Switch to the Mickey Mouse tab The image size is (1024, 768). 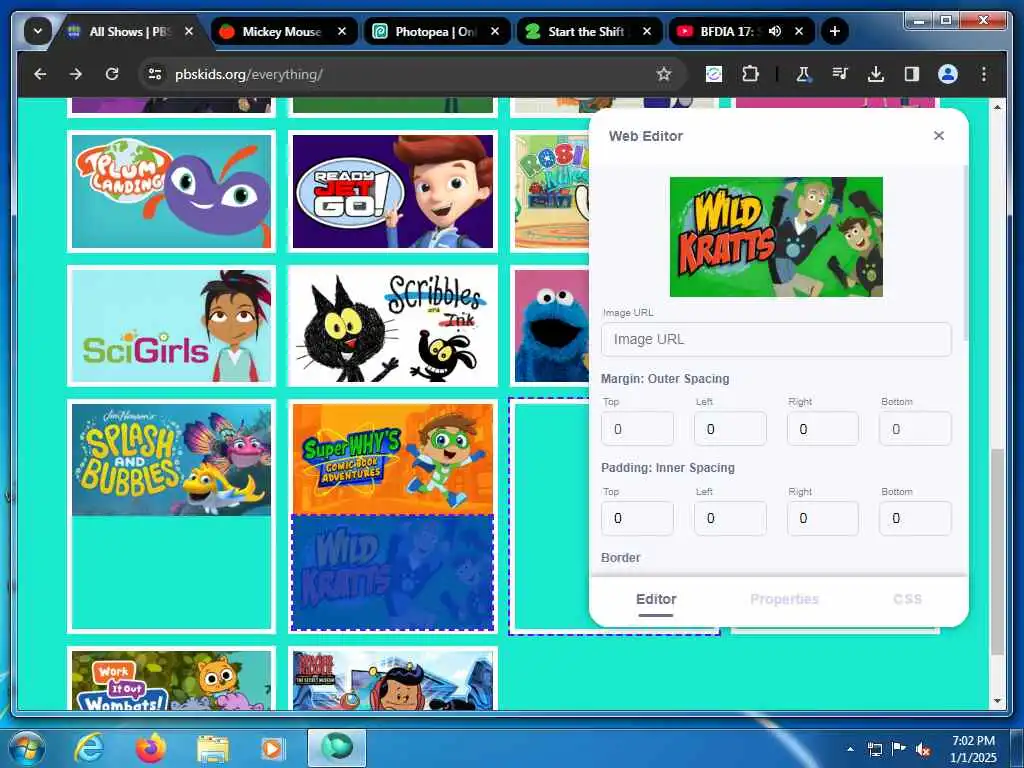coord(281,31)
